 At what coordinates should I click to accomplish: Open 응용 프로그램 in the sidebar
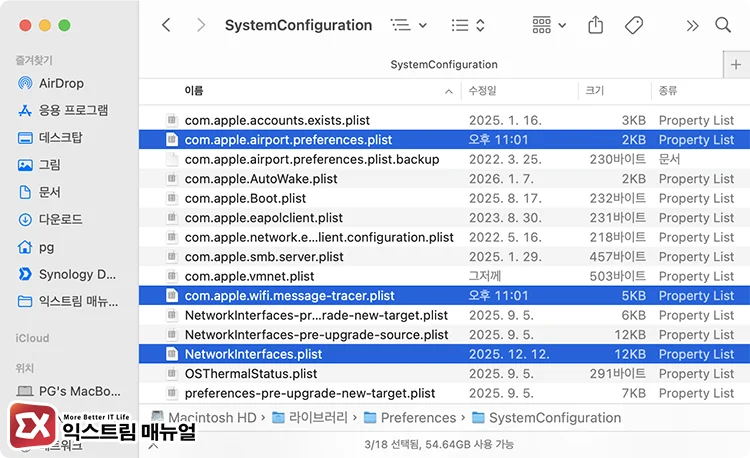(63, 110)
